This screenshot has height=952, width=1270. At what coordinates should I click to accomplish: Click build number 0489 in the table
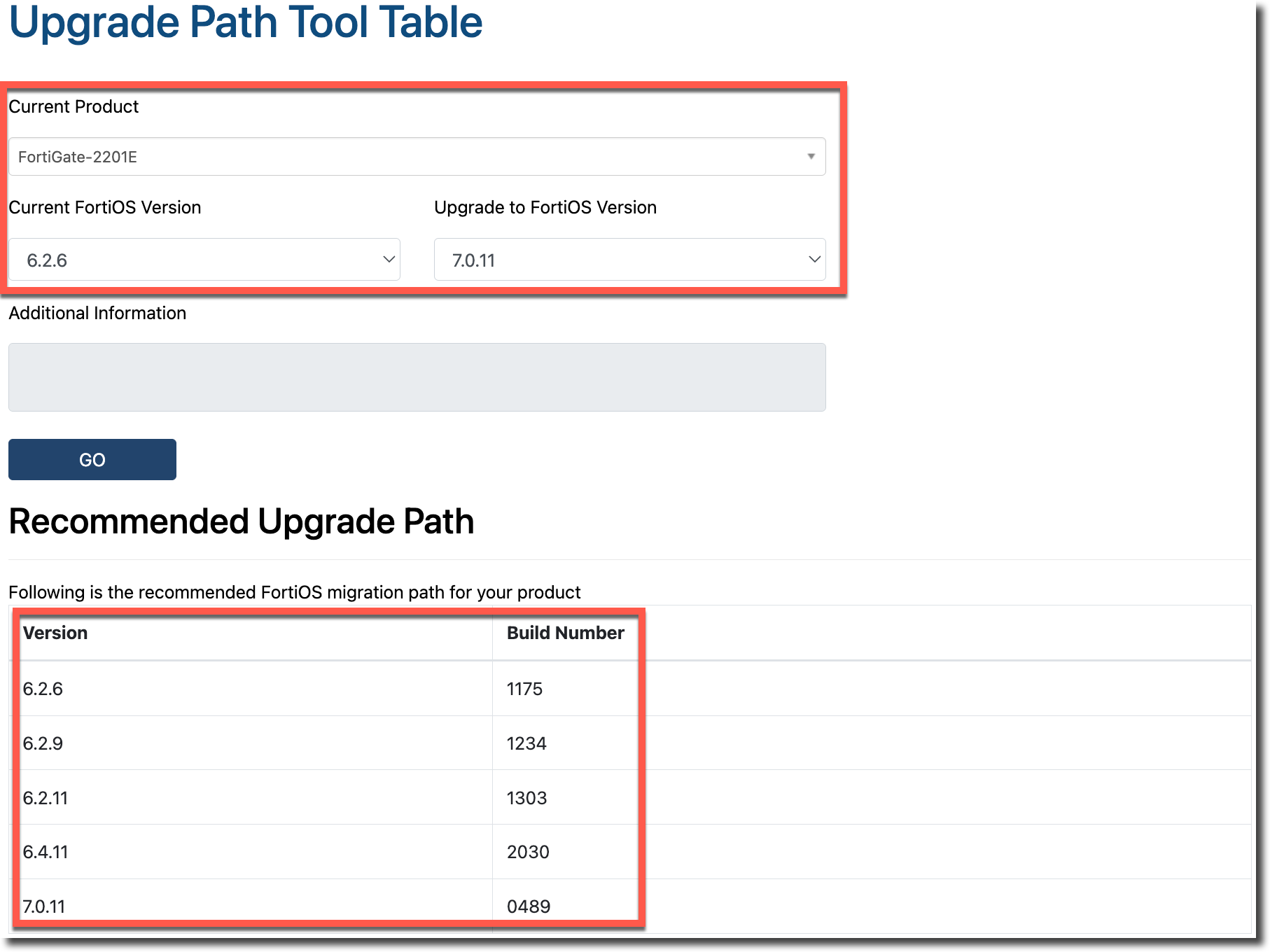click(x=529, y=906)
